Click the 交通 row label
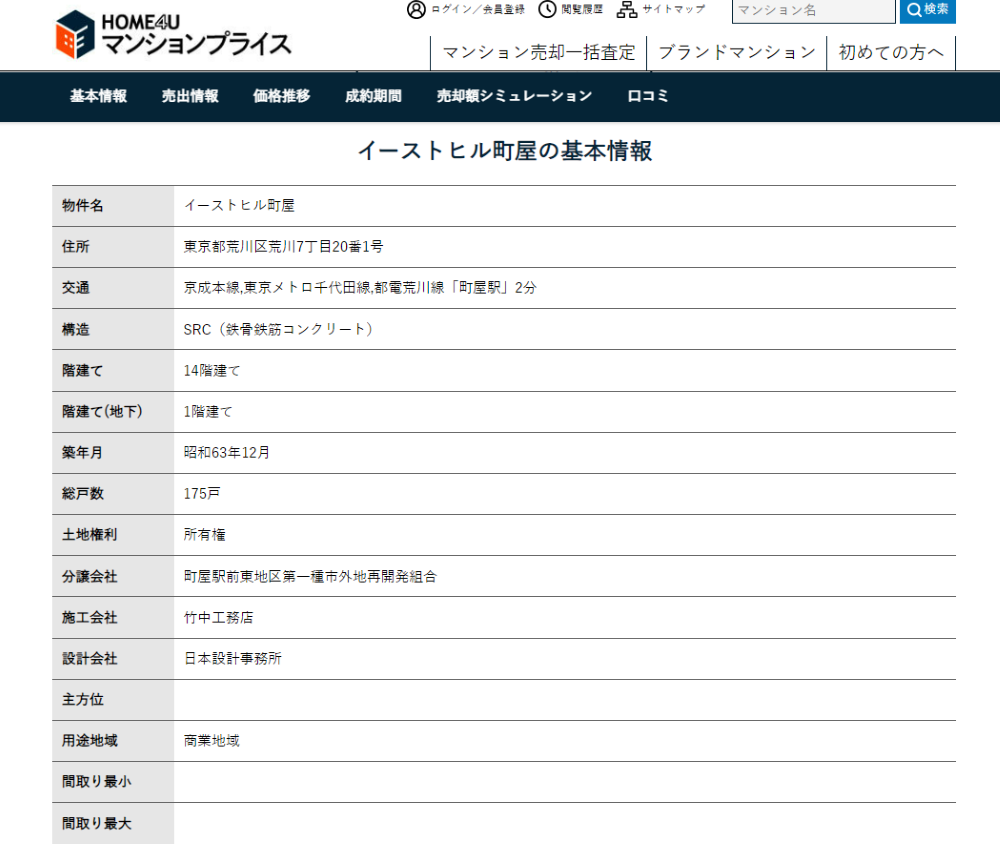 (75, 288)
